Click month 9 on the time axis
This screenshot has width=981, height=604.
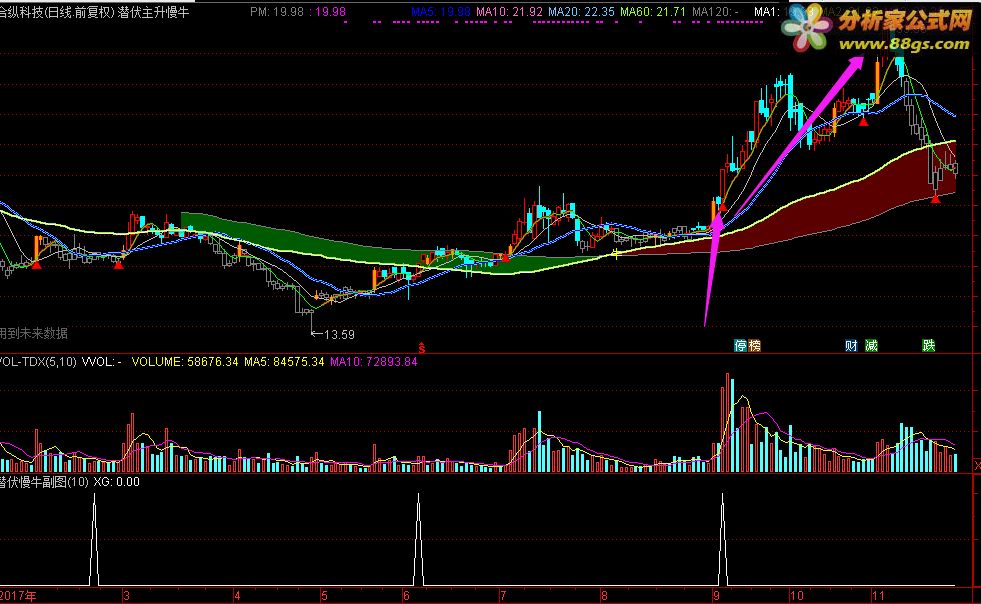point(716,596)
